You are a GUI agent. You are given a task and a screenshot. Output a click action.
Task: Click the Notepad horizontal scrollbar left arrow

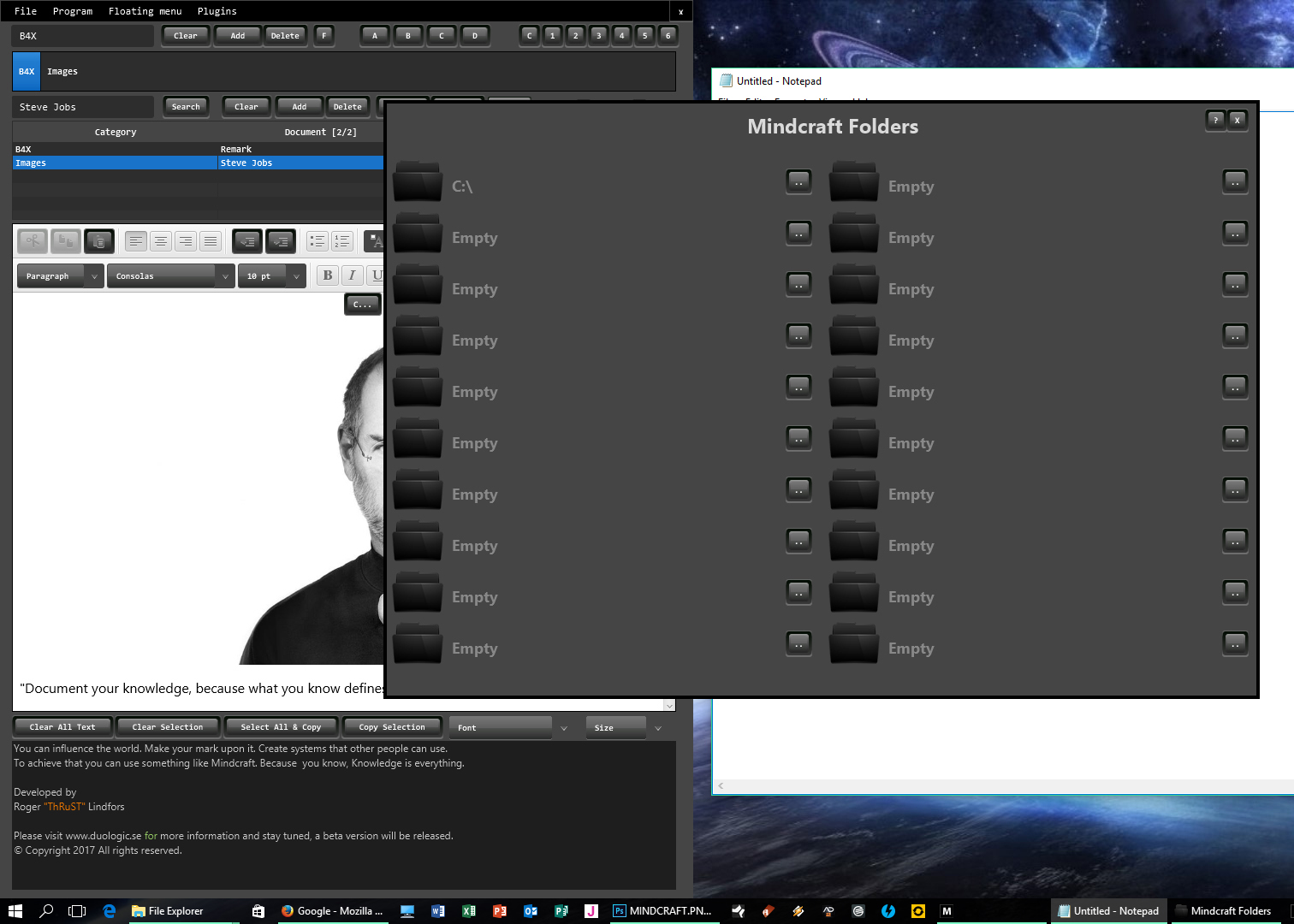721,785
